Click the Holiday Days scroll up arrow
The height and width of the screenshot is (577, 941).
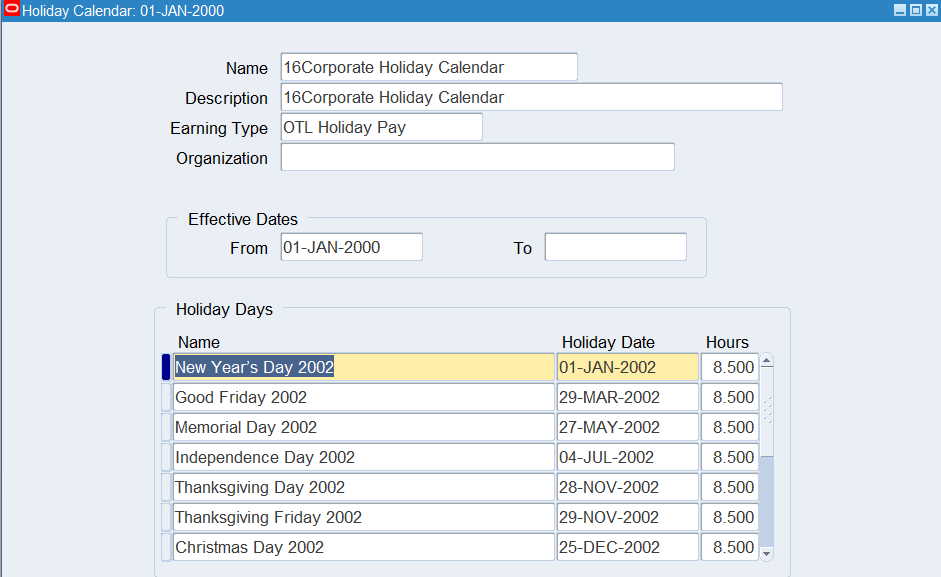[x=767, y=361]
